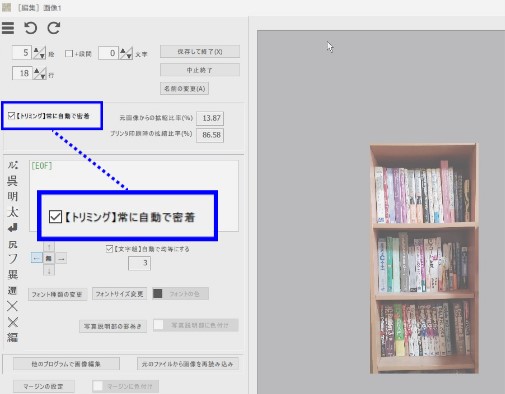Screen dimensions: 505x394
Task: Open the hamburger menu icon
Action: tap(8, 28)
